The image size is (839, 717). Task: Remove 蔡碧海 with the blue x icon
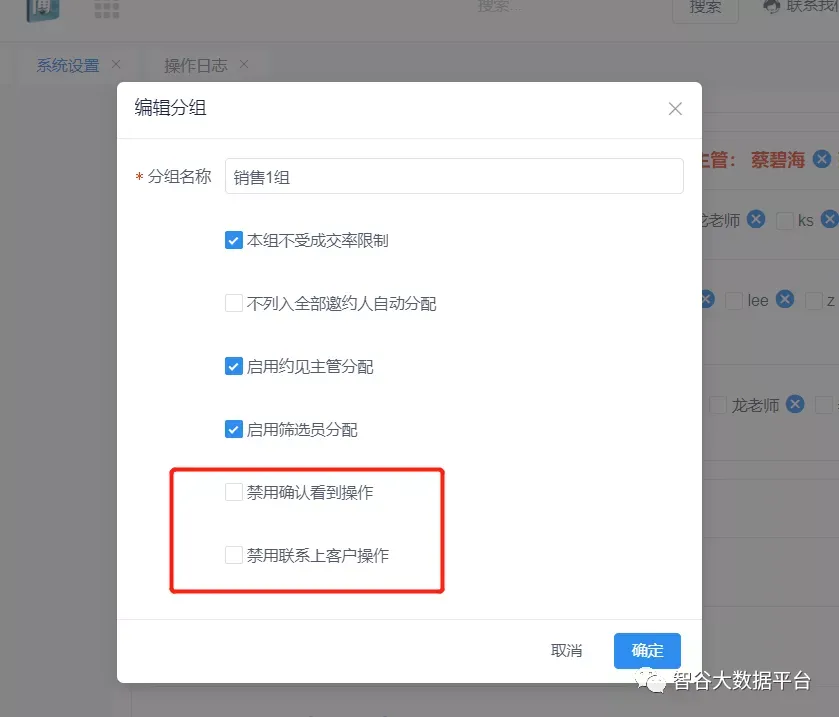821,159
